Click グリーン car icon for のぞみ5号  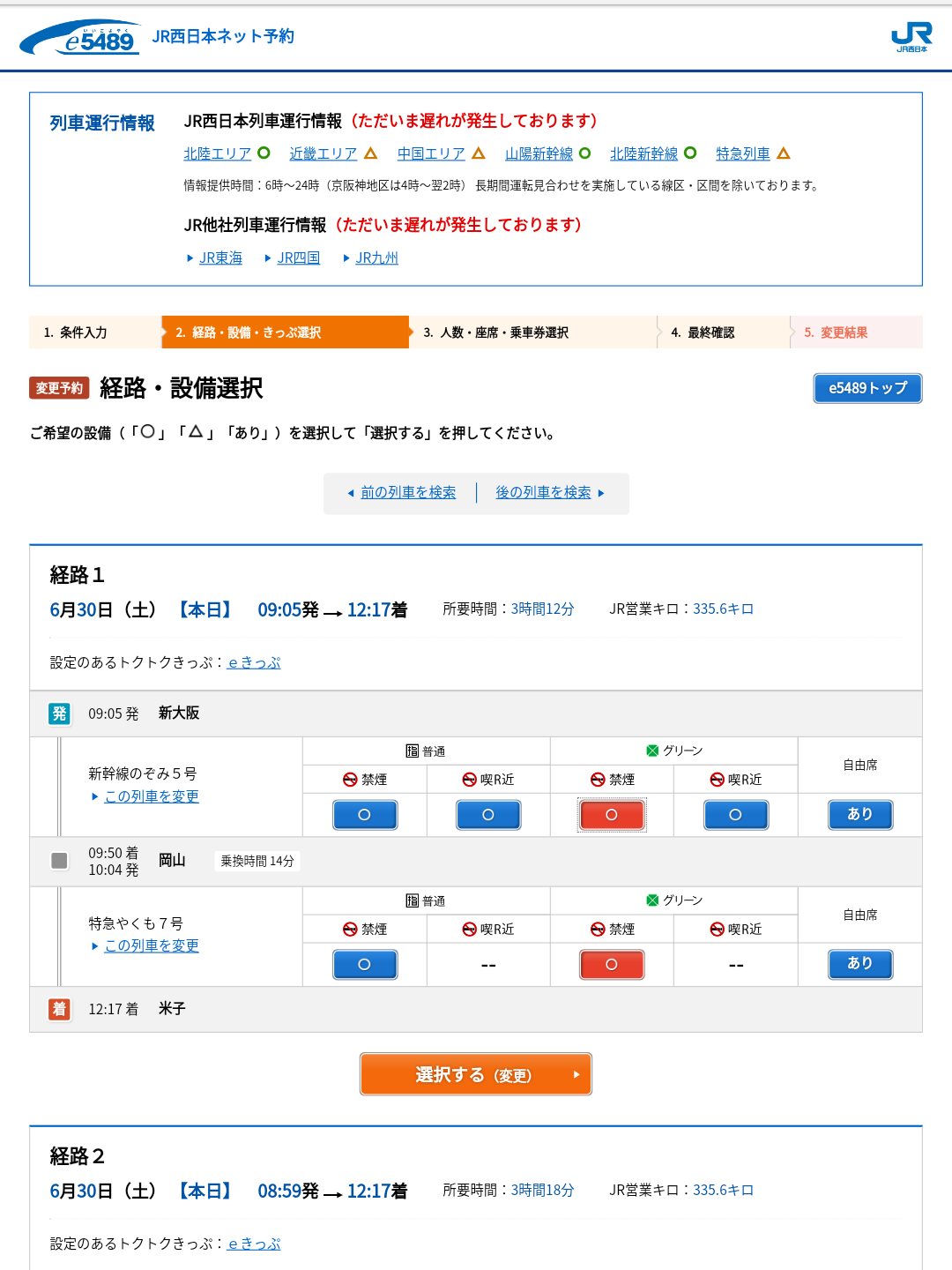coord(652,751)
